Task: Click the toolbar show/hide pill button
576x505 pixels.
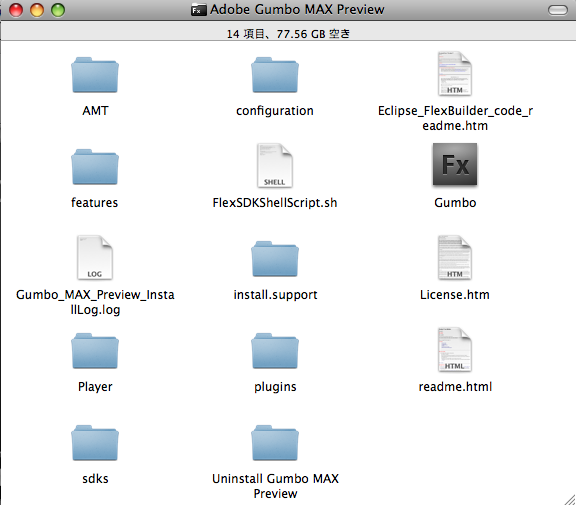Action: pyautogui.click(x=558, y=10)
